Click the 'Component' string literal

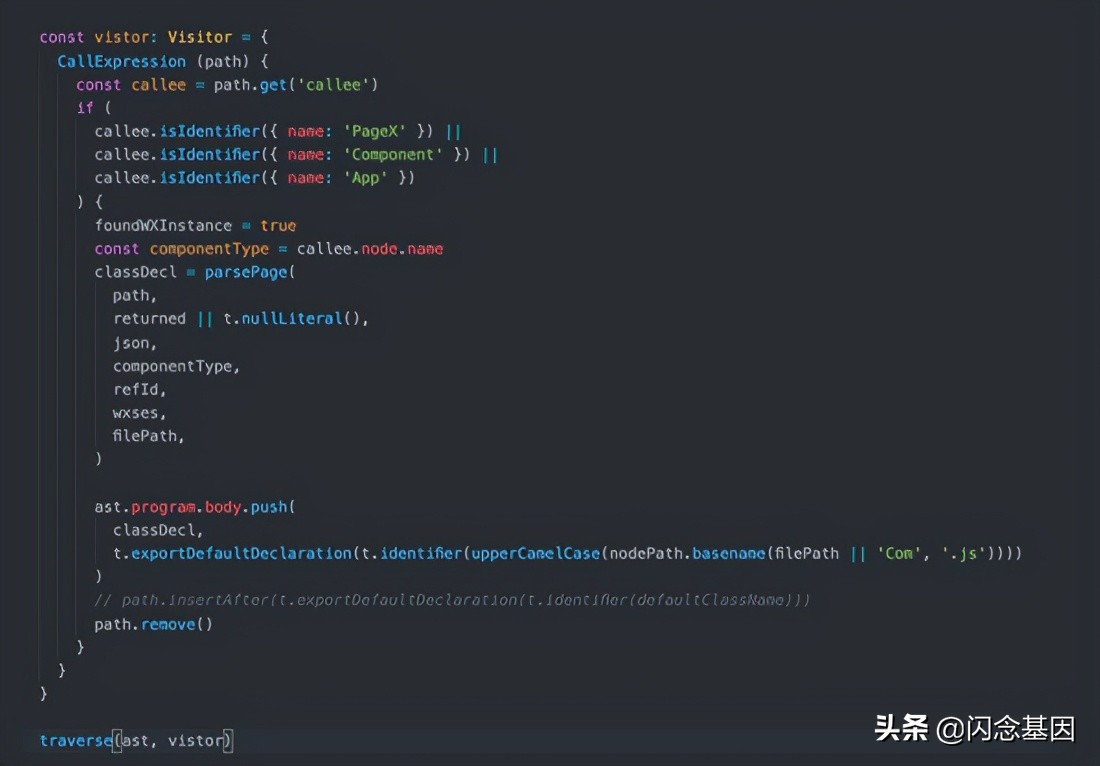392,154
